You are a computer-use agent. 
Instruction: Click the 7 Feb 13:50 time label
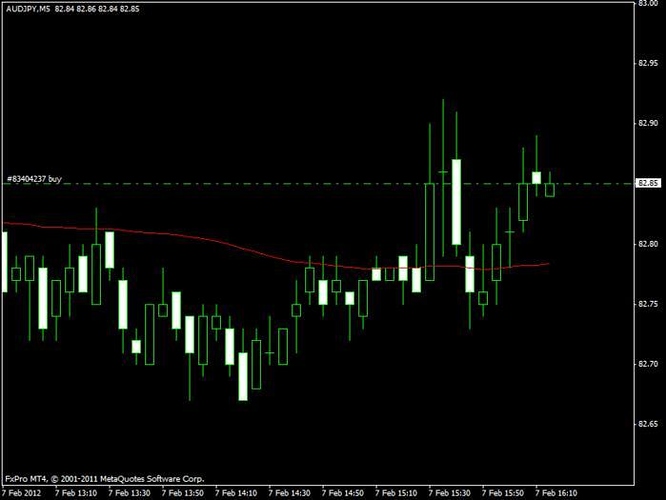point(183,493)
